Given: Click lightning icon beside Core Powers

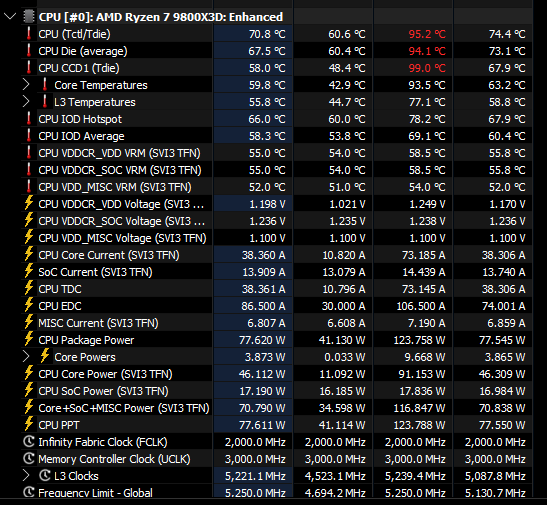Looking at the screenshot, I should point(45,356).
